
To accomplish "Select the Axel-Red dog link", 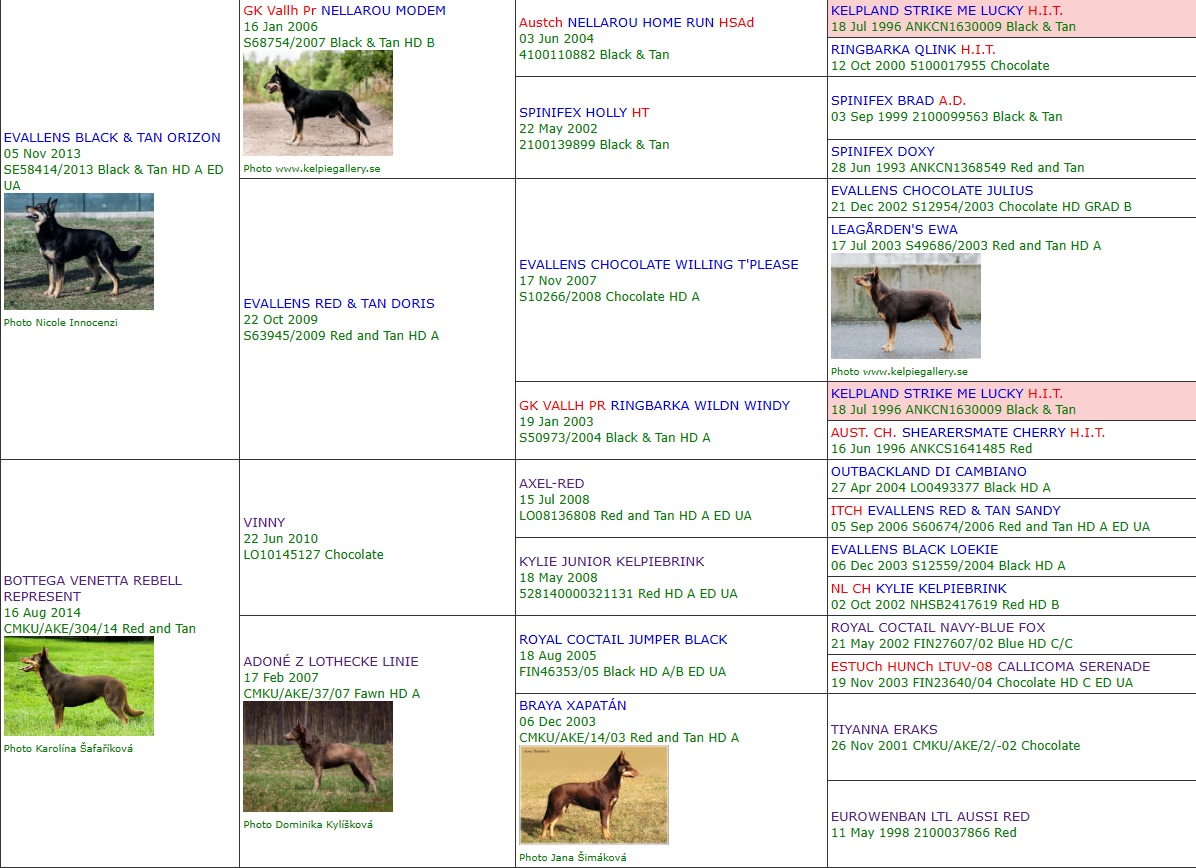I will coord(551,484).
